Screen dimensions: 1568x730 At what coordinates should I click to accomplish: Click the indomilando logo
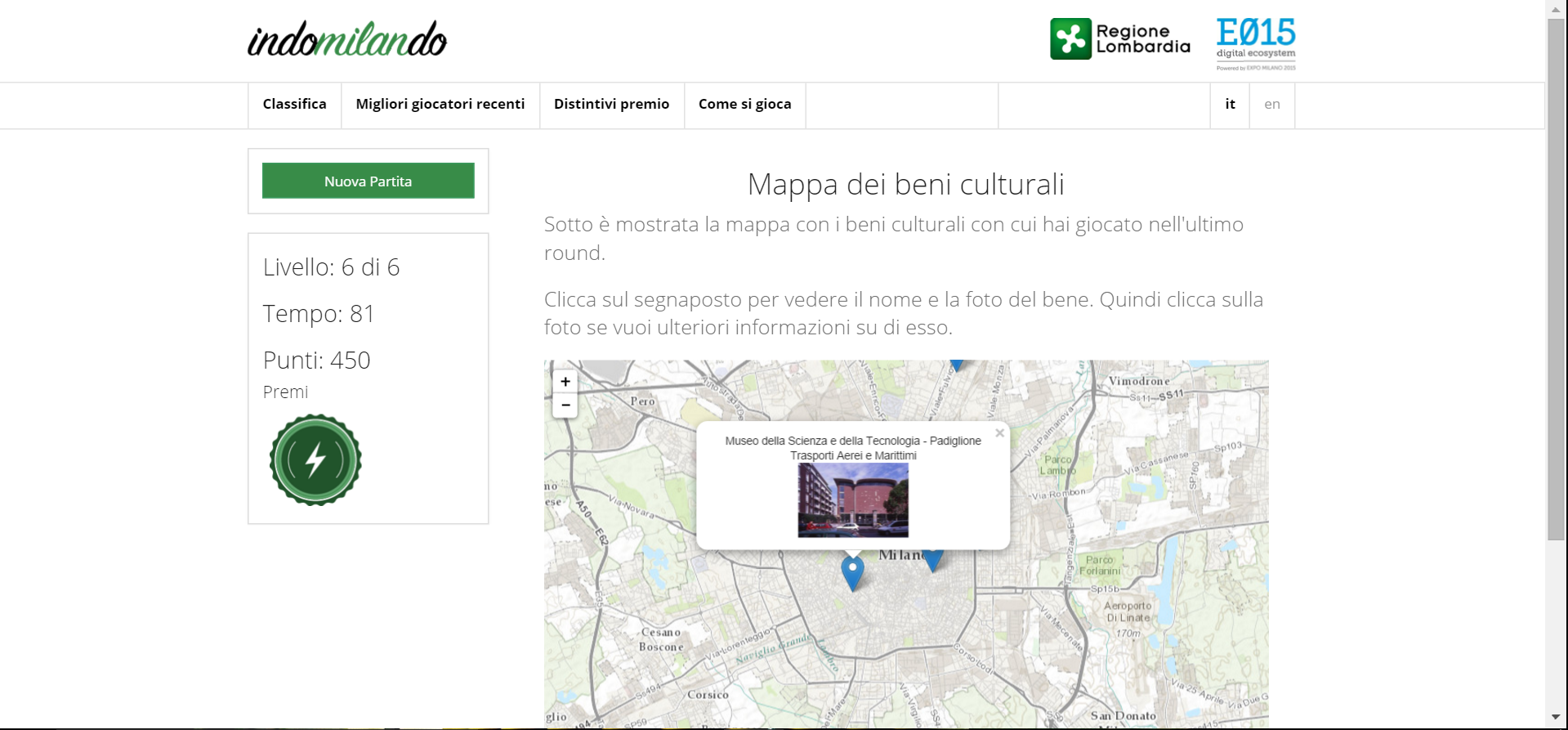point(347,39)
